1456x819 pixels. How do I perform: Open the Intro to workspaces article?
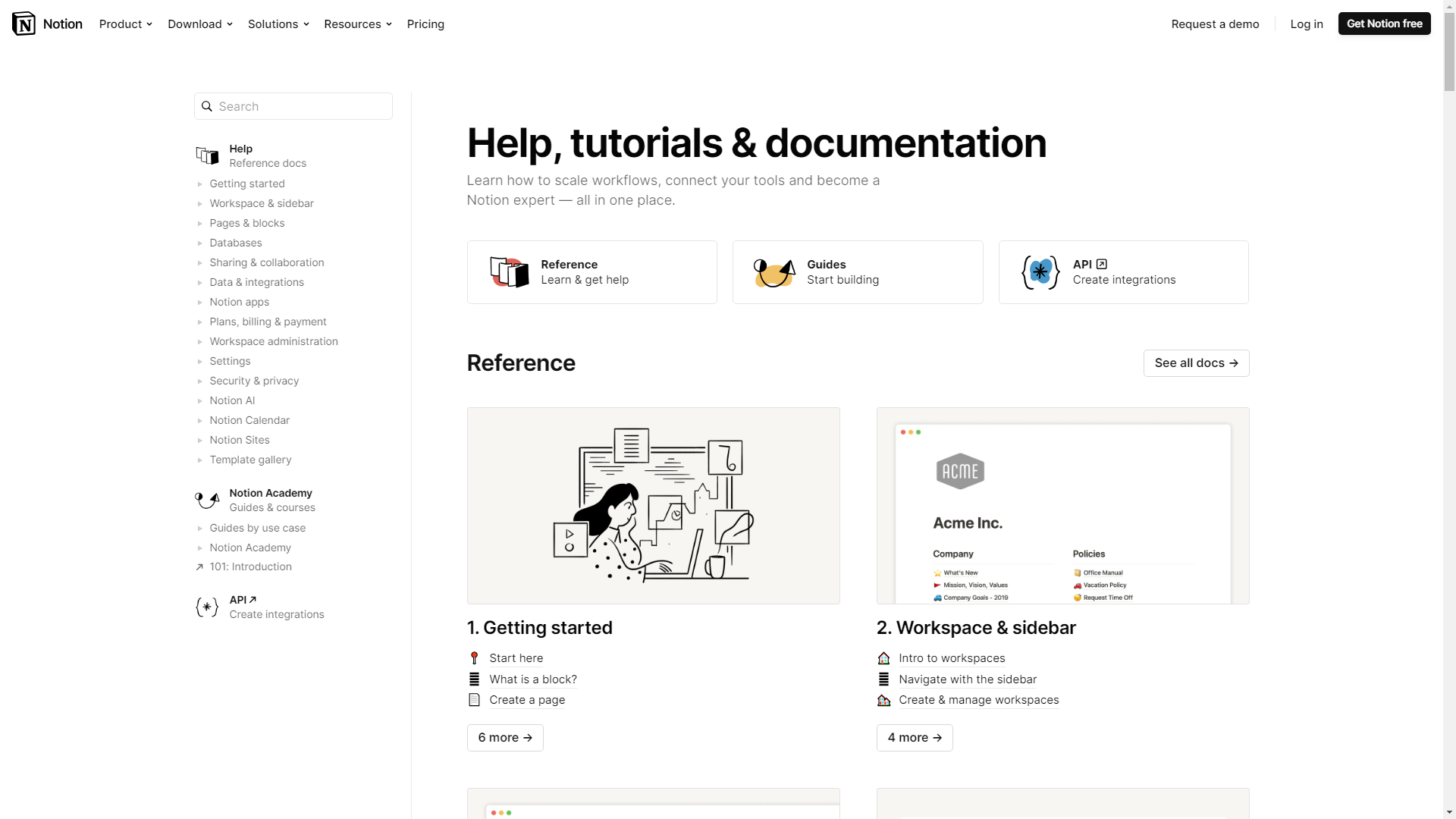click(952, 658)
